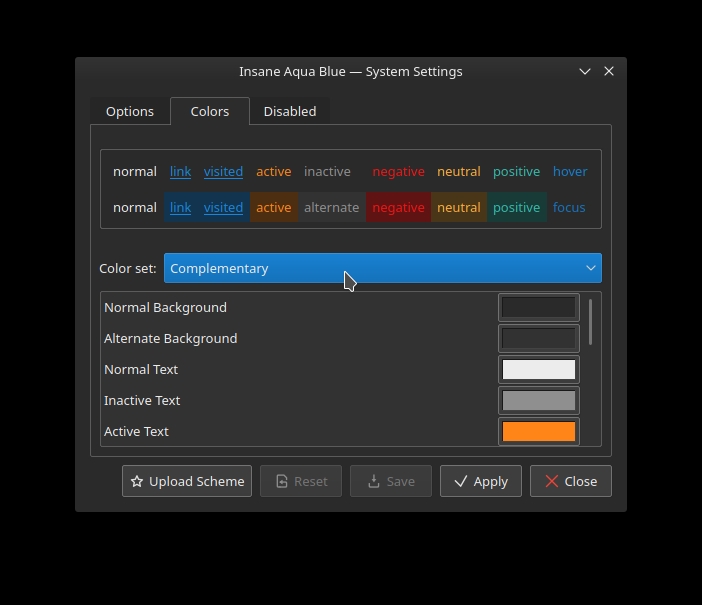Click highlighted 'visited' in second preview row

click(223, 207)
